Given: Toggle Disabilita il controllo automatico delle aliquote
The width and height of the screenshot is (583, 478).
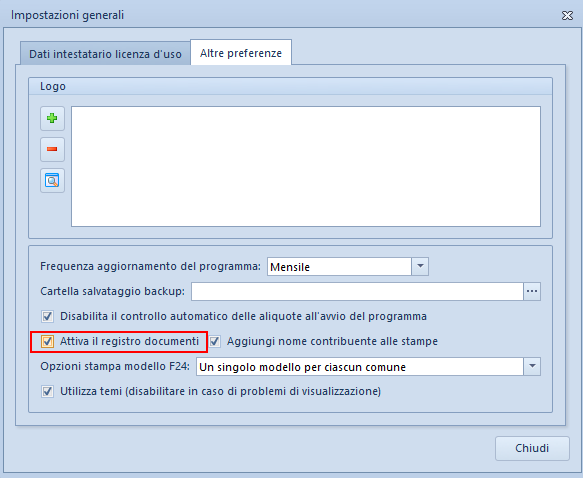Looking at the screenshot, I should click(47, 317).
